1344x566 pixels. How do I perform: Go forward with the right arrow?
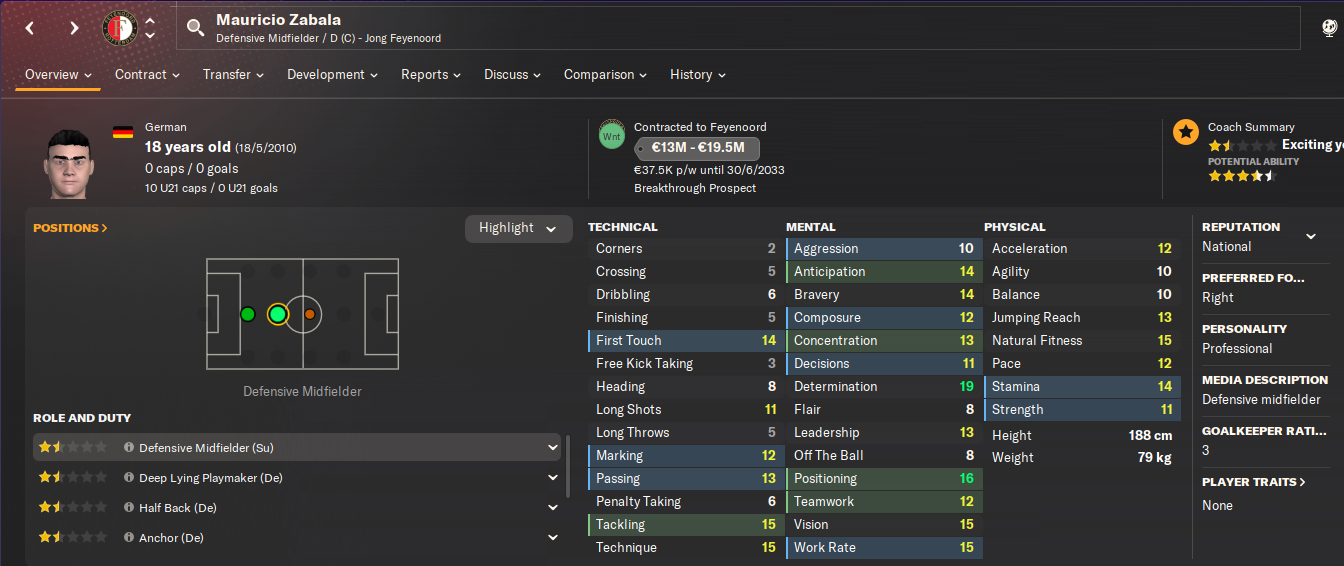pos(74,28)
